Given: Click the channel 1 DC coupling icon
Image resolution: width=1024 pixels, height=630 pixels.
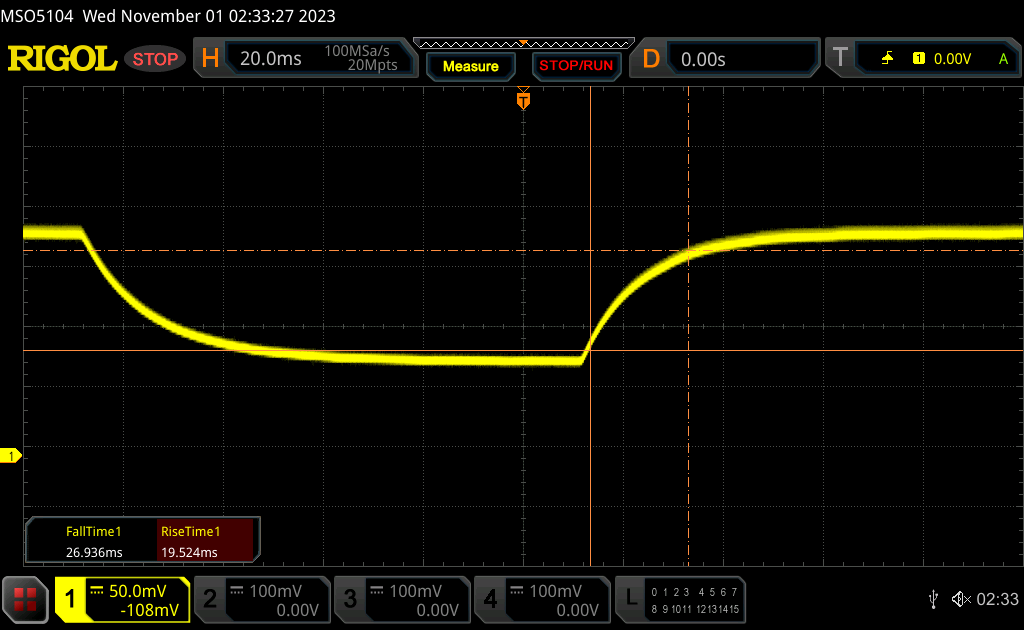Looking at the screenshot, I should click(97, 591).
